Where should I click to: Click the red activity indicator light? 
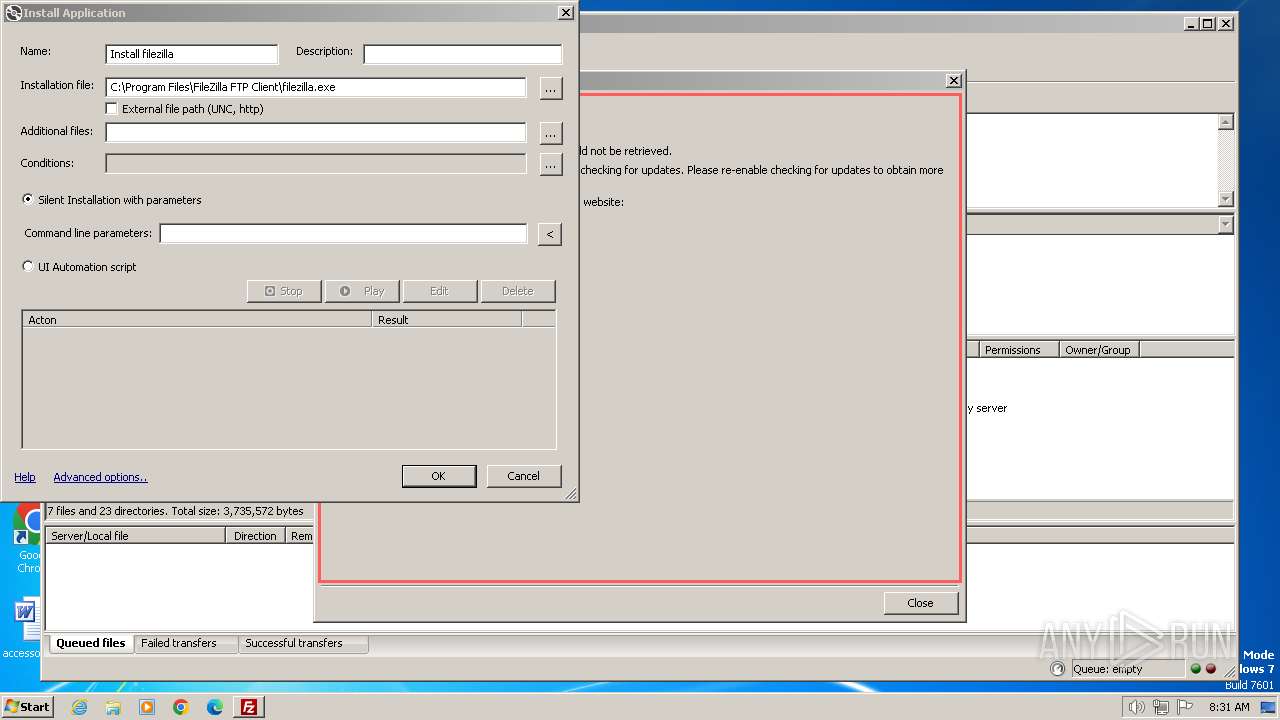coord(1211,669)
